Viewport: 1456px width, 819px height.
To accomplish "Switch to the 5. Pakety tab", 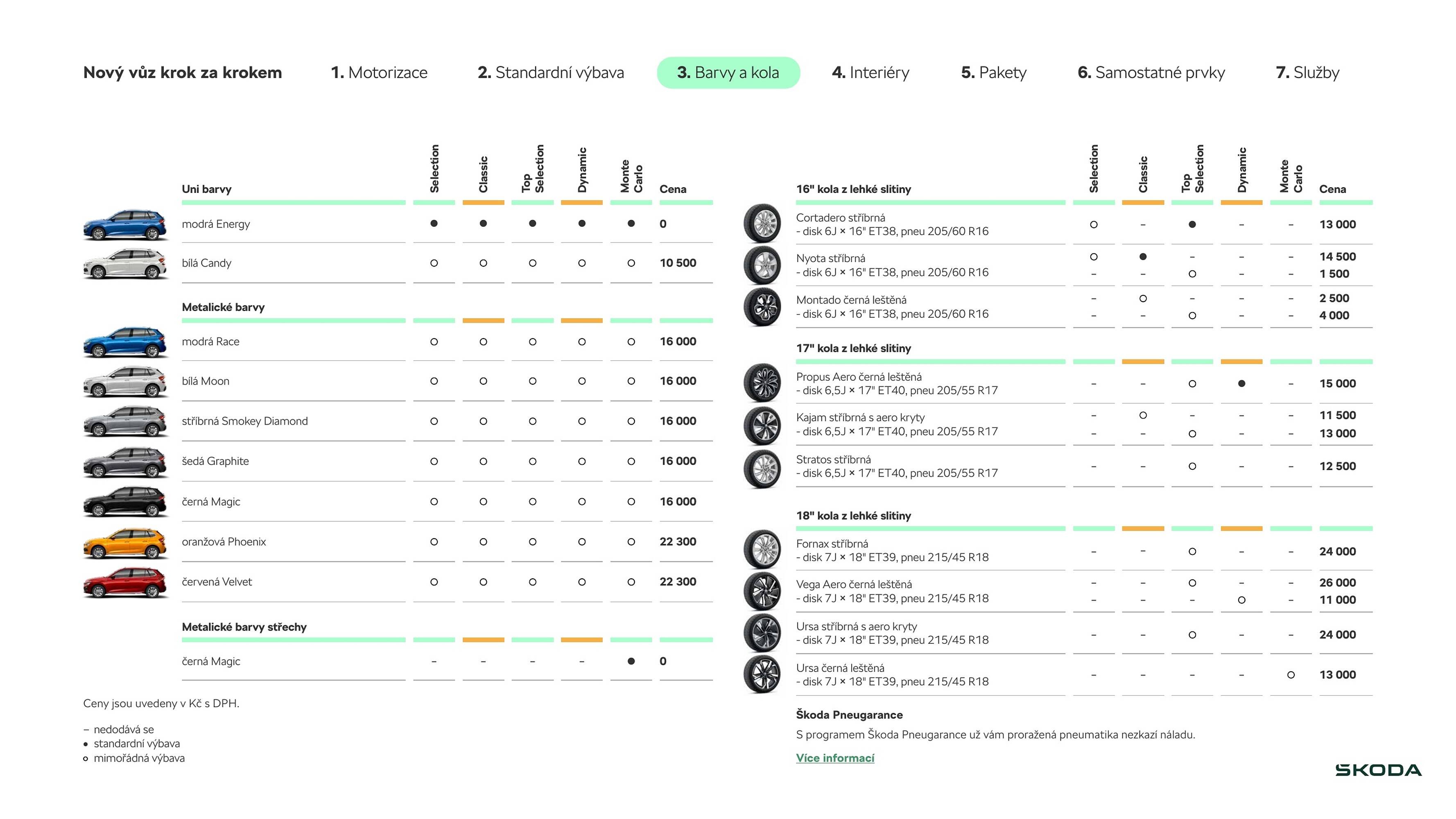I will tap(994, 72).
